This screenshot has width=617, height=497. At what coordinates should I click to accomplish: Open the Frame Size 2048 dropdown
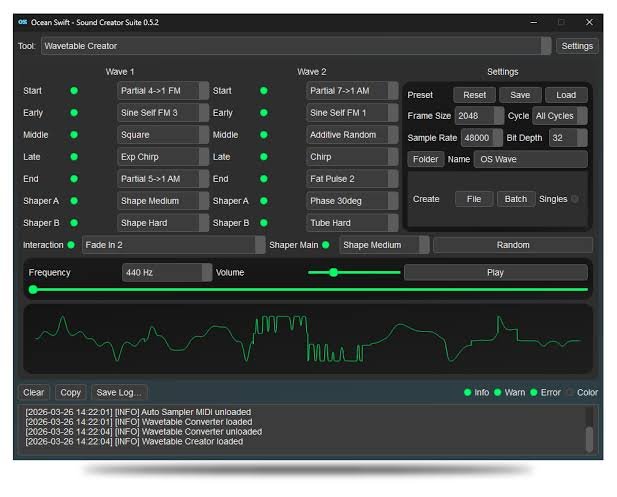479,116
